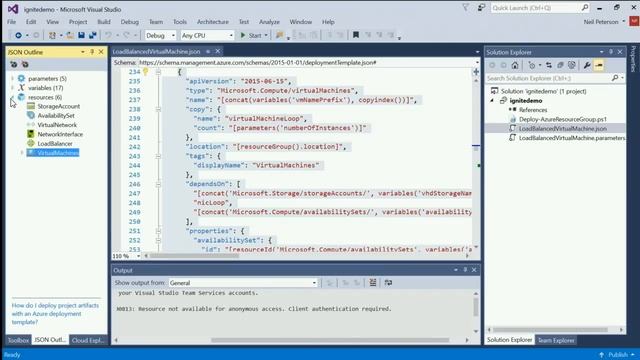Collapse code block at line 238
The width and height of the screenshot is (640, 360).
tap(158, 109)
